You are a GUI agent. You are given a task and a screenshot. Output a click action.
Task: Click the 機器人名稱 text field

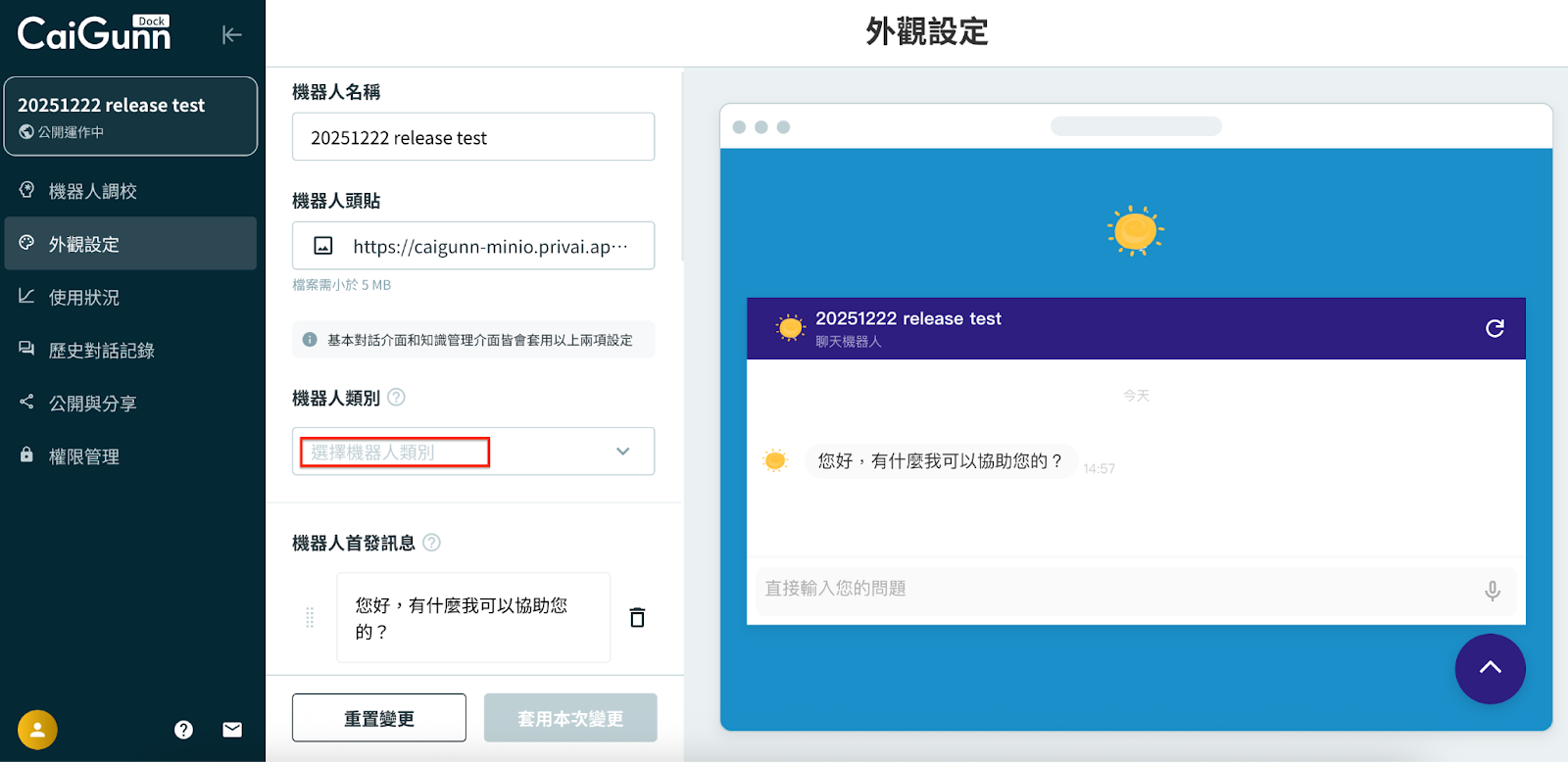click(472, 137)
